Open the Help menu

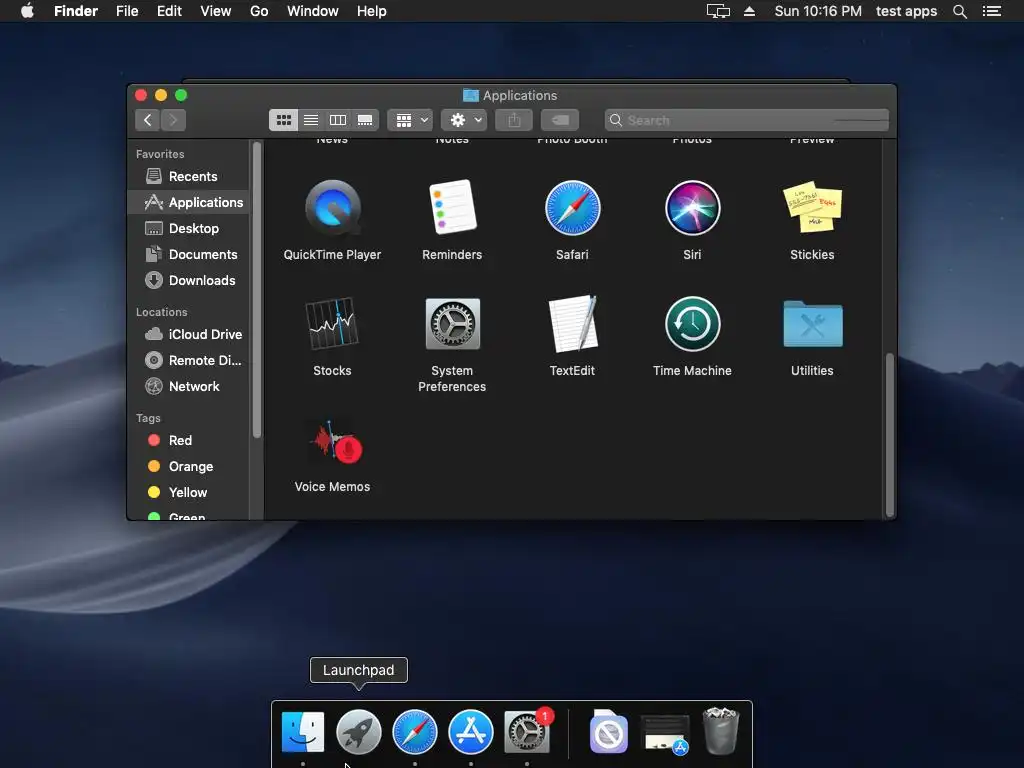tap(372, 11)
